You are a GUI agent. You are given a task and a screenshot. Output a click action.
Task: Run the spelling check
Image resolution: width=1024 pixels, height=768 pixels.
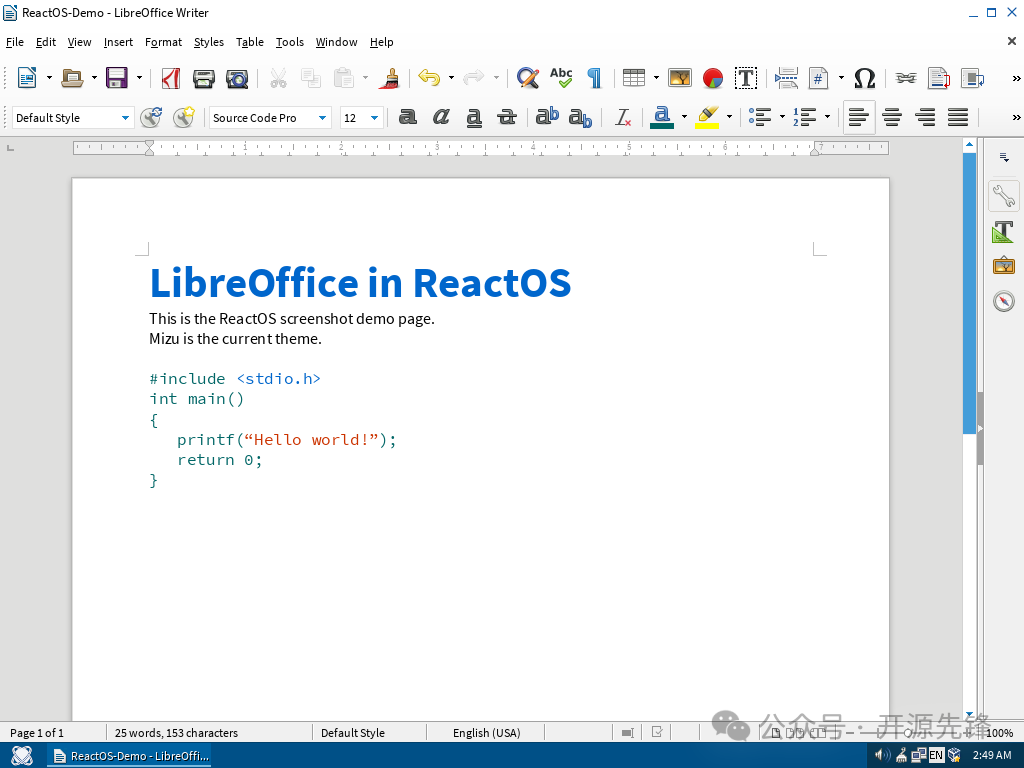(561, 78)
